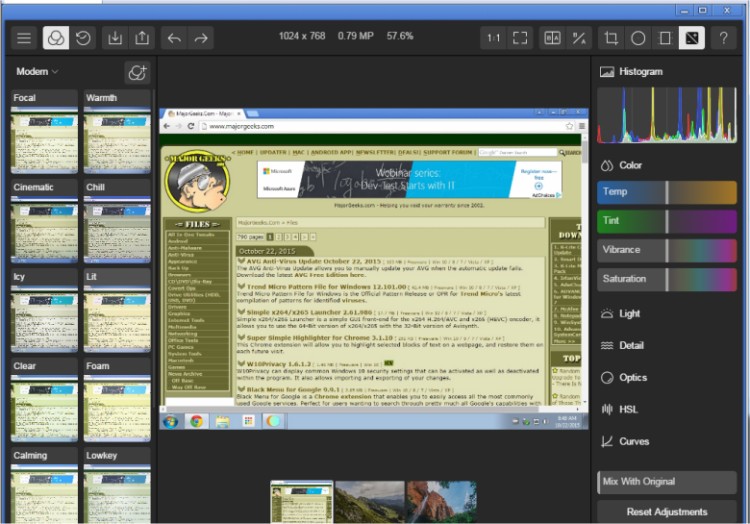
Task: Click the histogram graph
Action: click(667, 115)
